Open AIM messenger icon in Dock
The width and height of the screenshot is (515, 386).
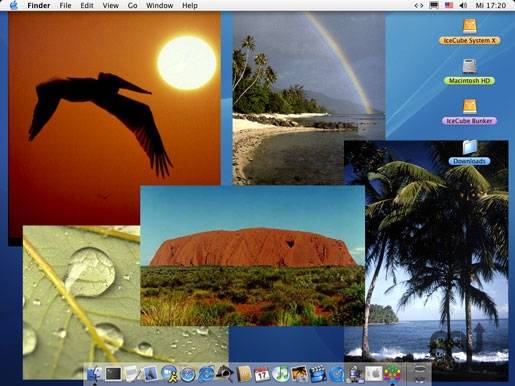click(169, 374)
